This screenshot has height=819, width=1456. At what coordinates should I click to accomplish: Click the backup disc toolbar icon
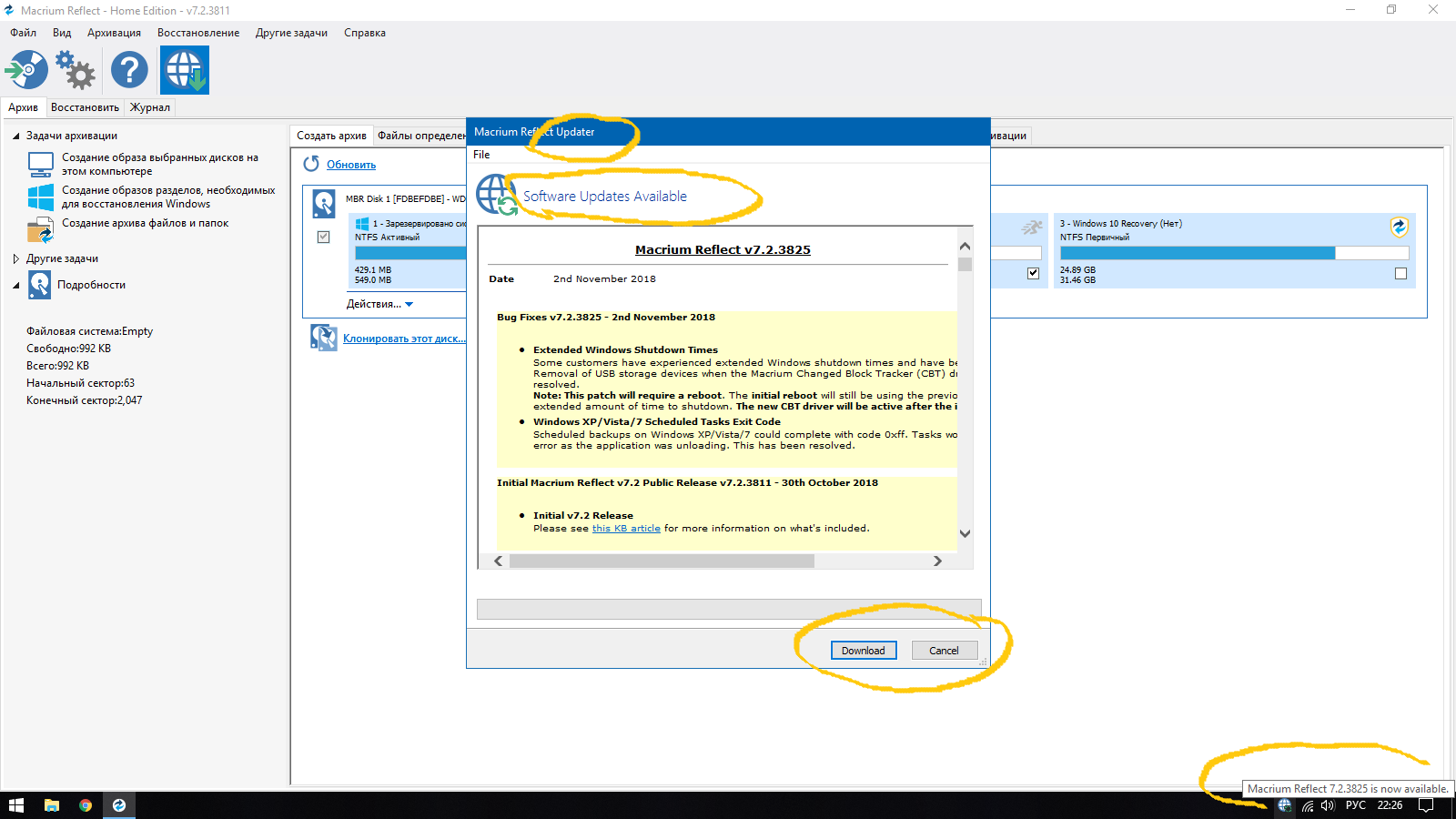pos(26,70)
